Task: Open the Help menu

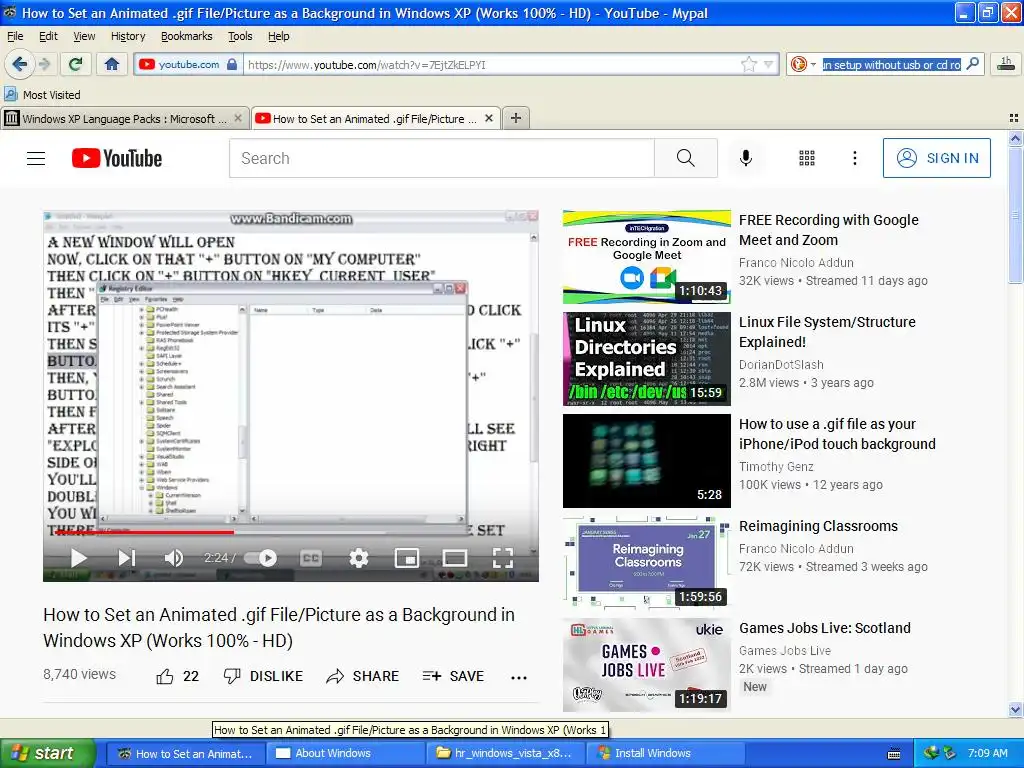Action: (279, 36)
